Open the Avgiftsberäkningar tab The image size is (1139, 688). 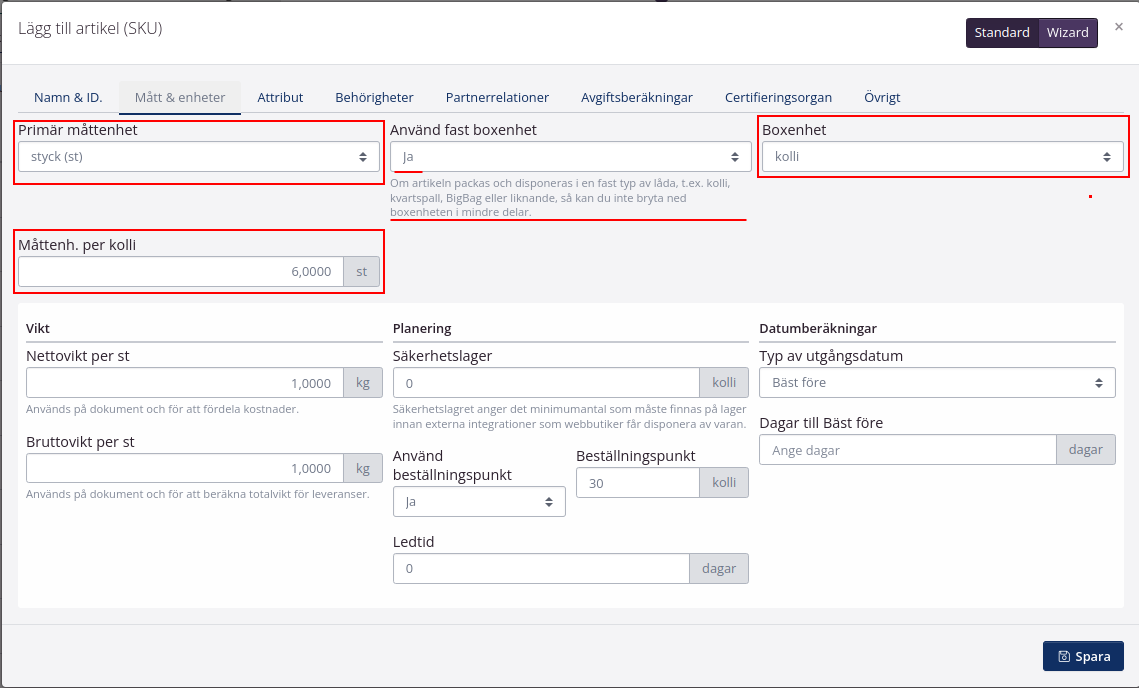[x=637, y=98]
